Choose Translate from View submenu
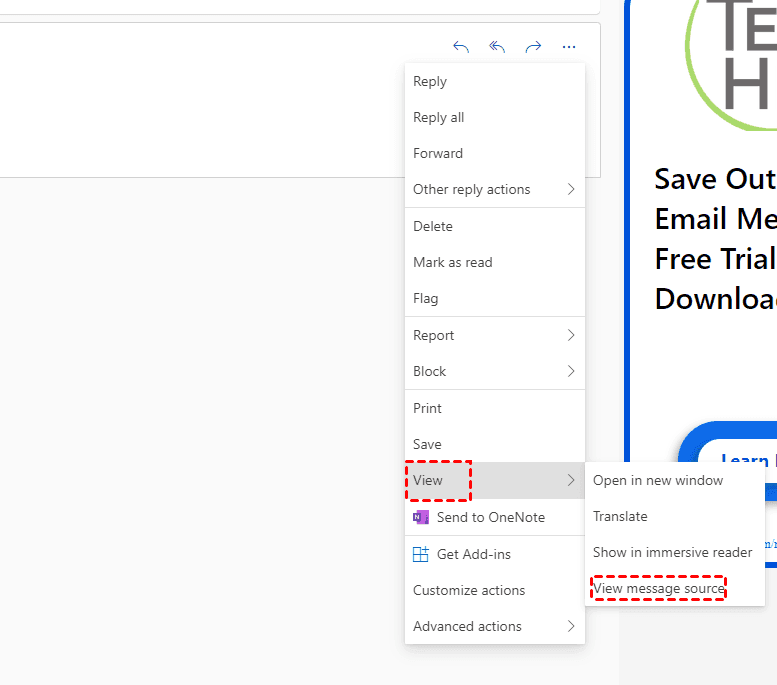 (x=620, y=516)
